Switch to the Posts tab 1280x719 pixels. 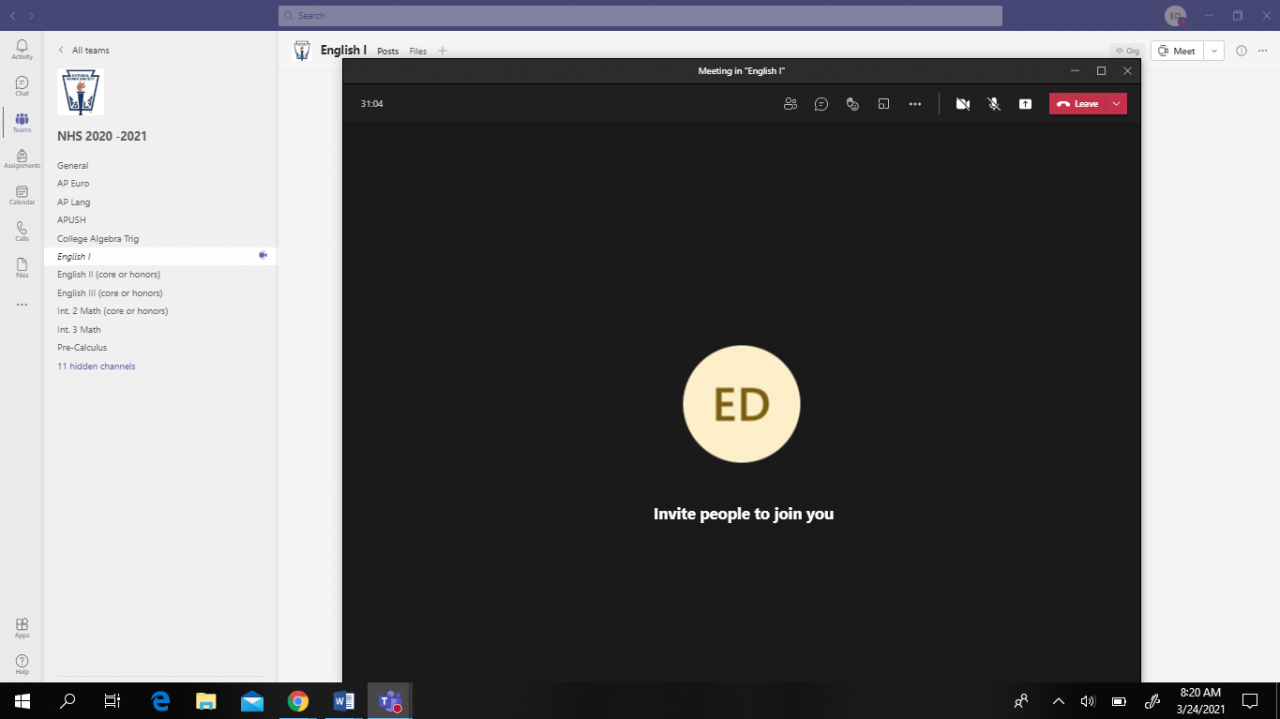[388, 51]
